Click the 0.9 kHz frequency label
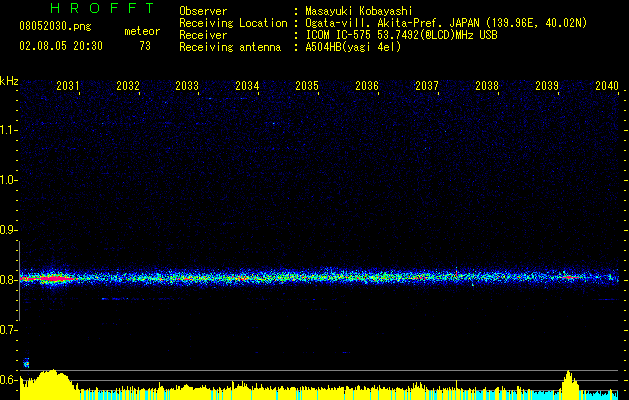629x400 pixels. click(x=8, y=230)
